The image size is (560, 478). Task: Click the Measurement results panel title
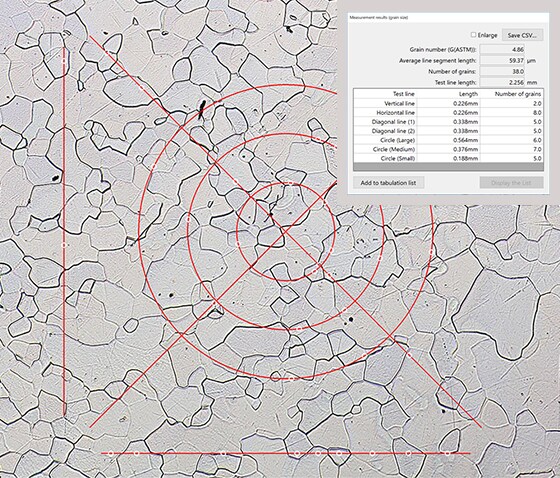tap(379, 18)
